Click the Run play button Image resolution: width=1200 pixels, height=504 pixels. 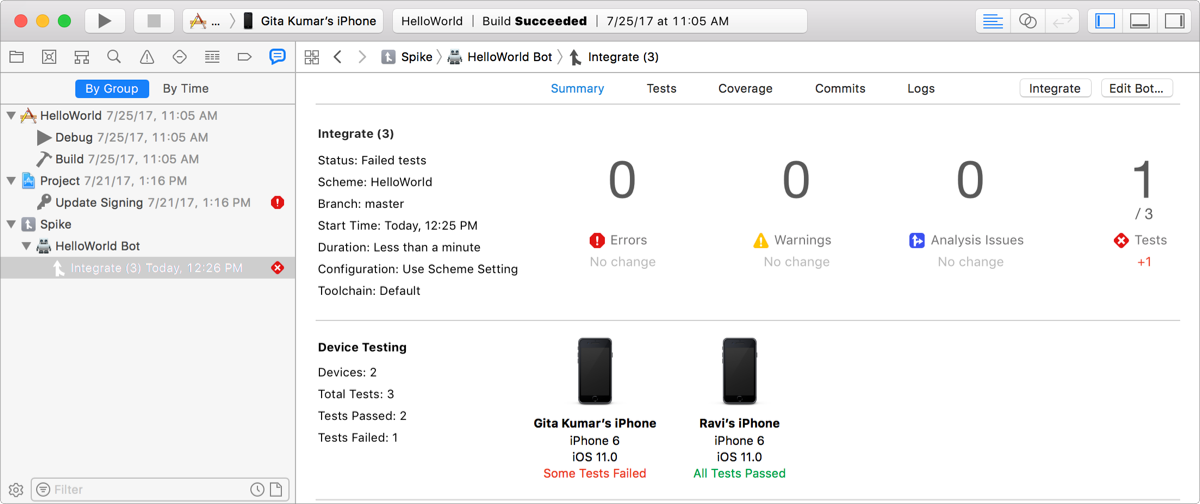pyautogui.click(x=104, y=20)
